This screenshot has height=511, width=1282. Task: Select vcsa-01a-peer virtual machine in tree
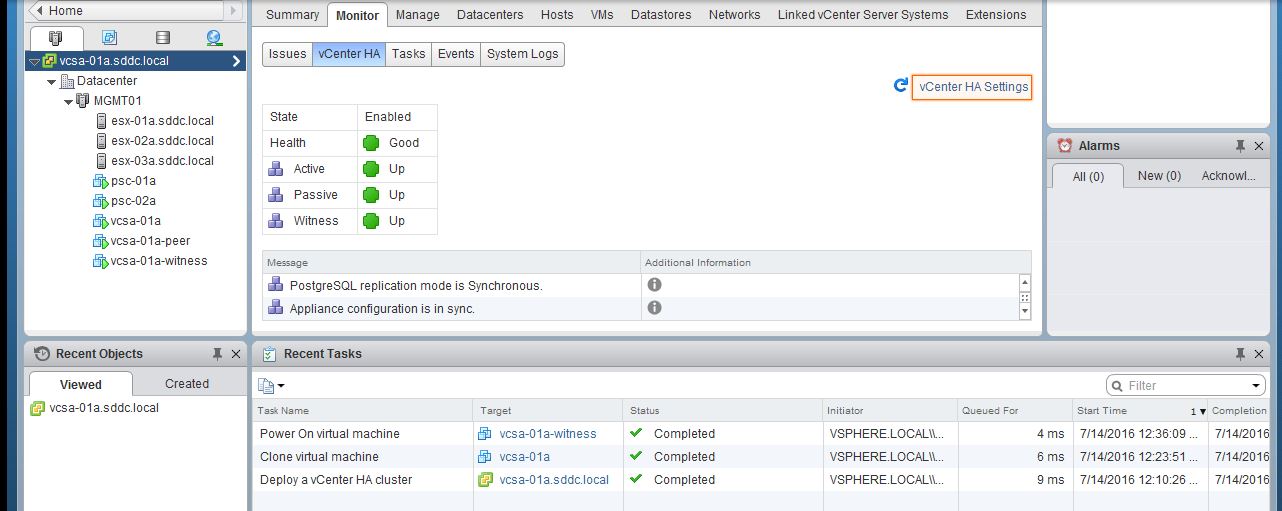pyautogui.click(x=150, y=241)
